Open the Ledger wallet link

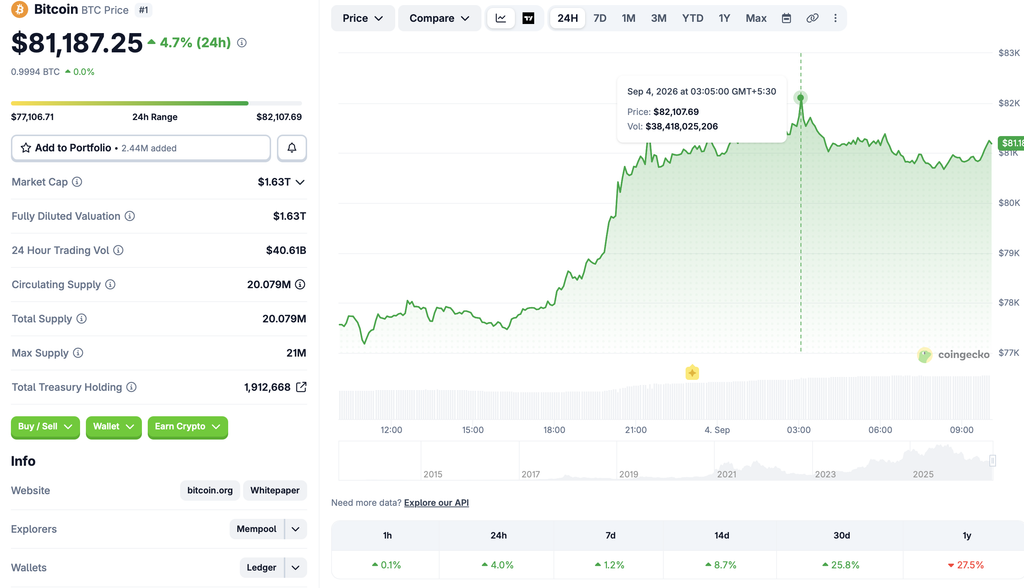[x=261, y=568]
